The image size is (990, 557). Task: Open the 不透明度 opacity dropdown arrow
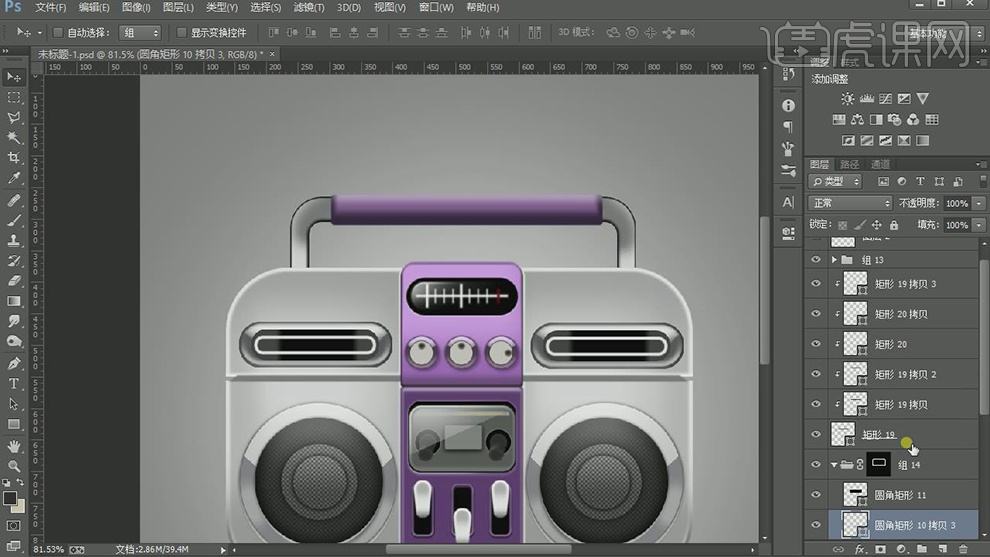(x=977, y=203)
